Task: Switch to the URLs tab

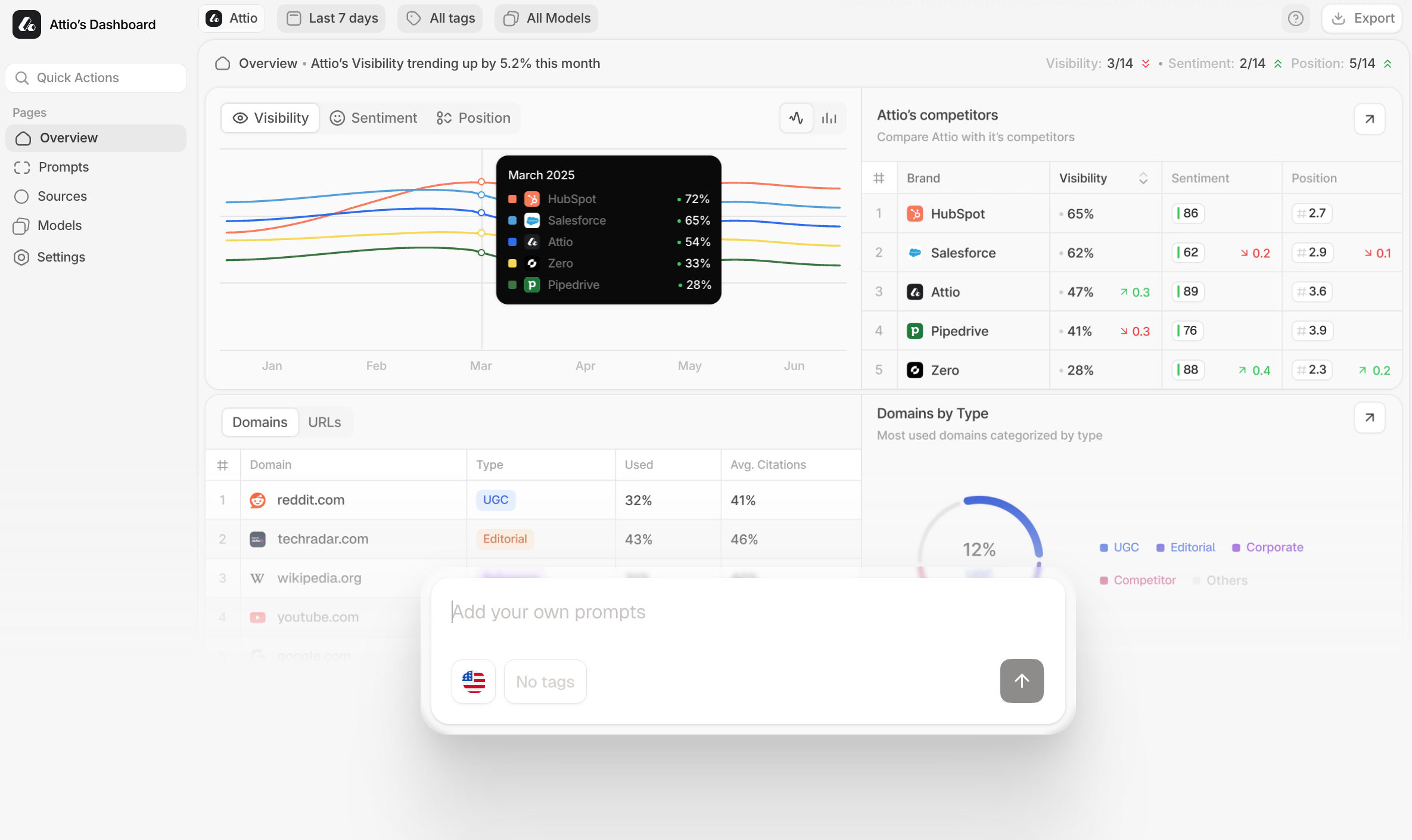Action: (x=324, y=422)
